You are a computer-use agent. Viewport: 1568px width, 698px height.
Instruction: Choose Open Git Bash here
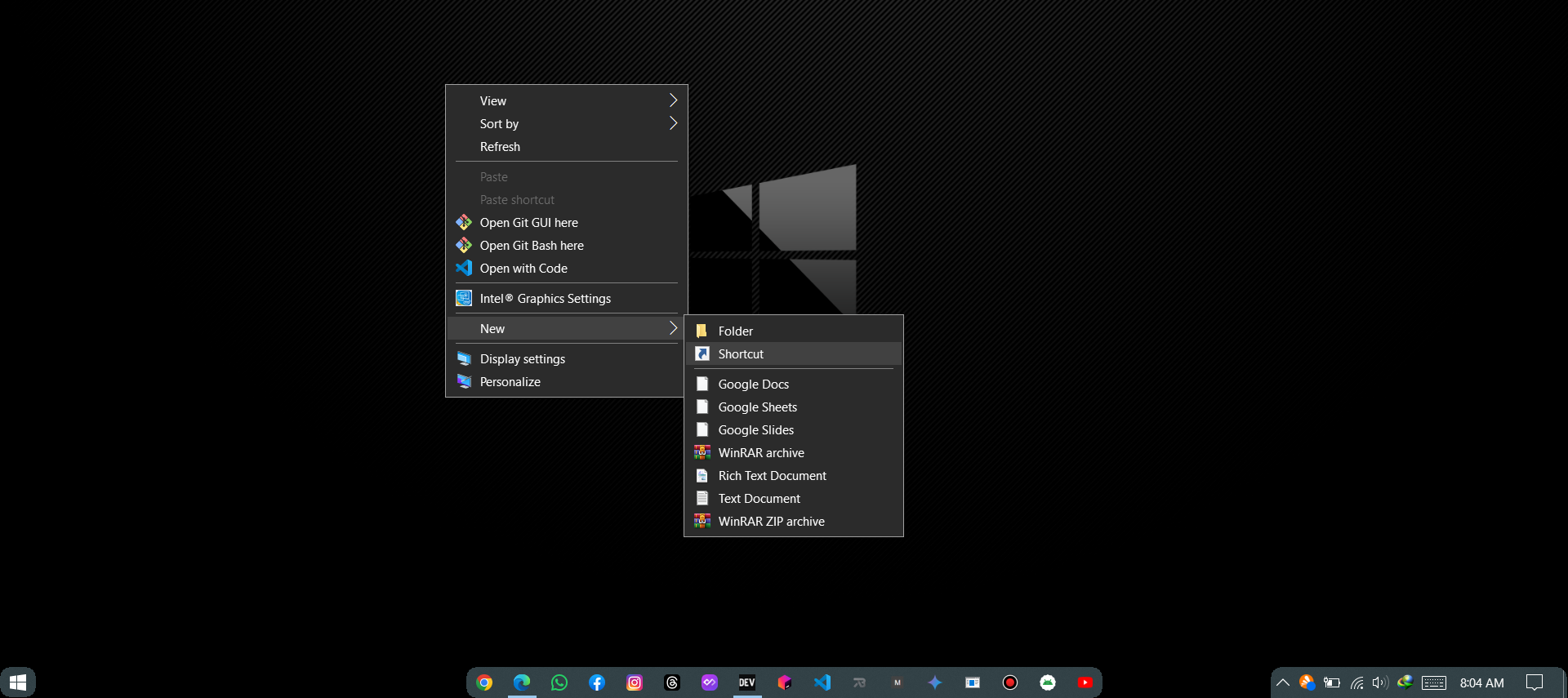[x=532, y=246]
